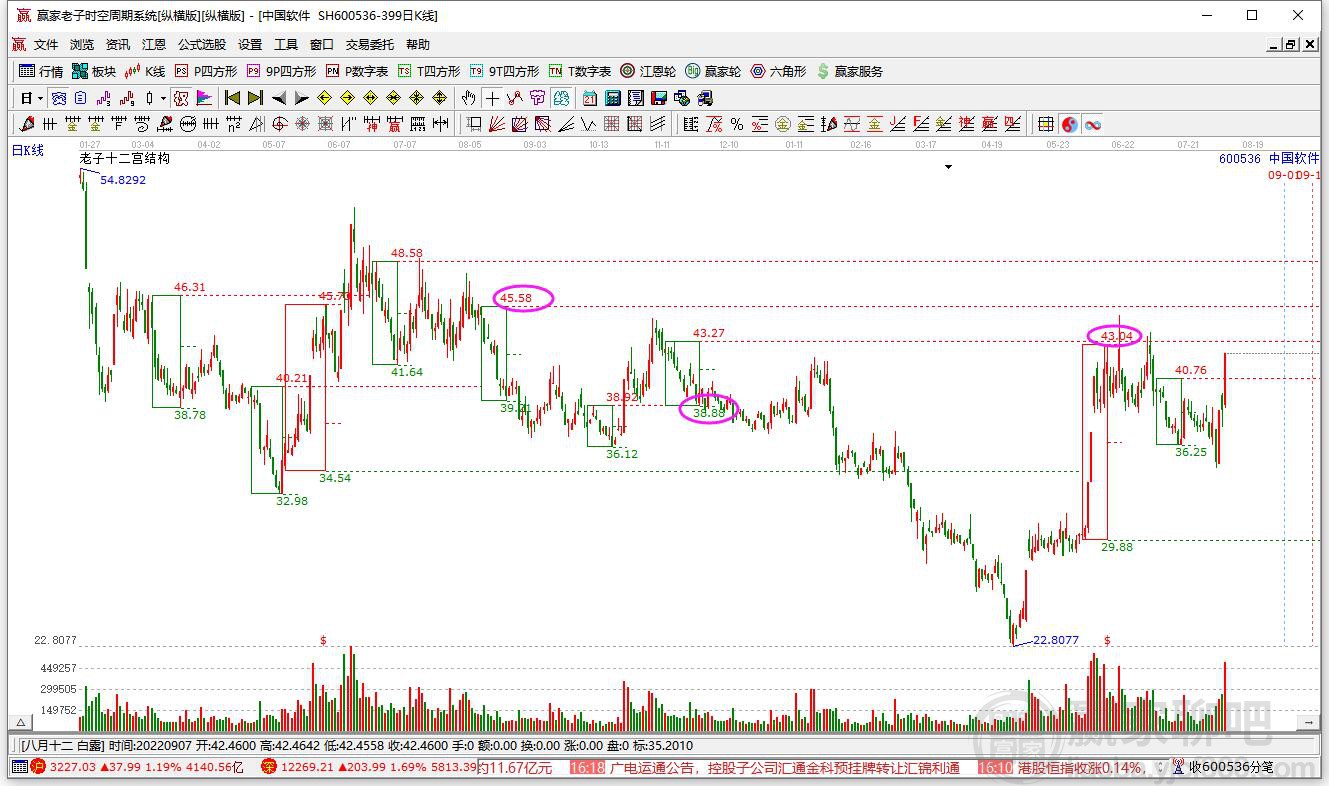Toggle the crosshair cursor

(x=492, y=98)
